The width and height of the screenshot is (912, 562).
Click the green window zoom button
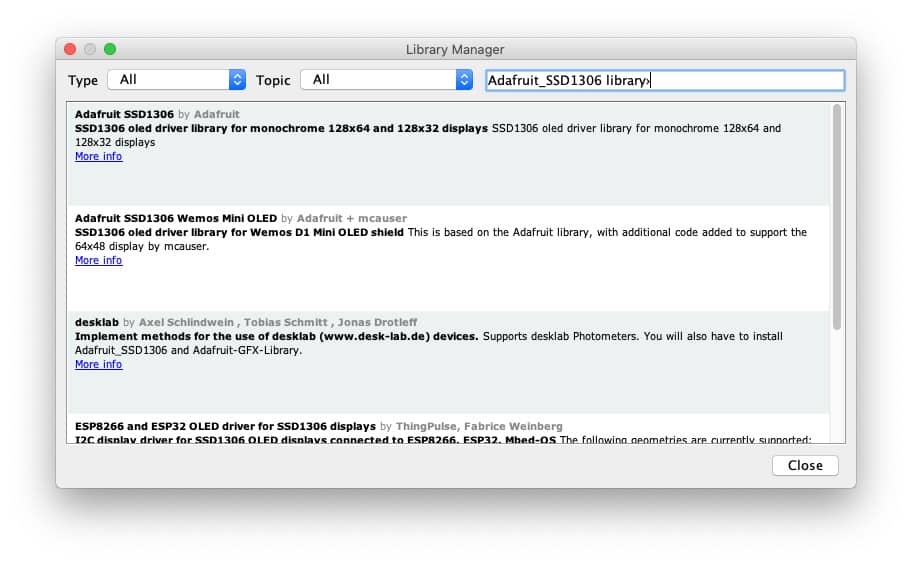pyautogui.click(x=110, y=49)
